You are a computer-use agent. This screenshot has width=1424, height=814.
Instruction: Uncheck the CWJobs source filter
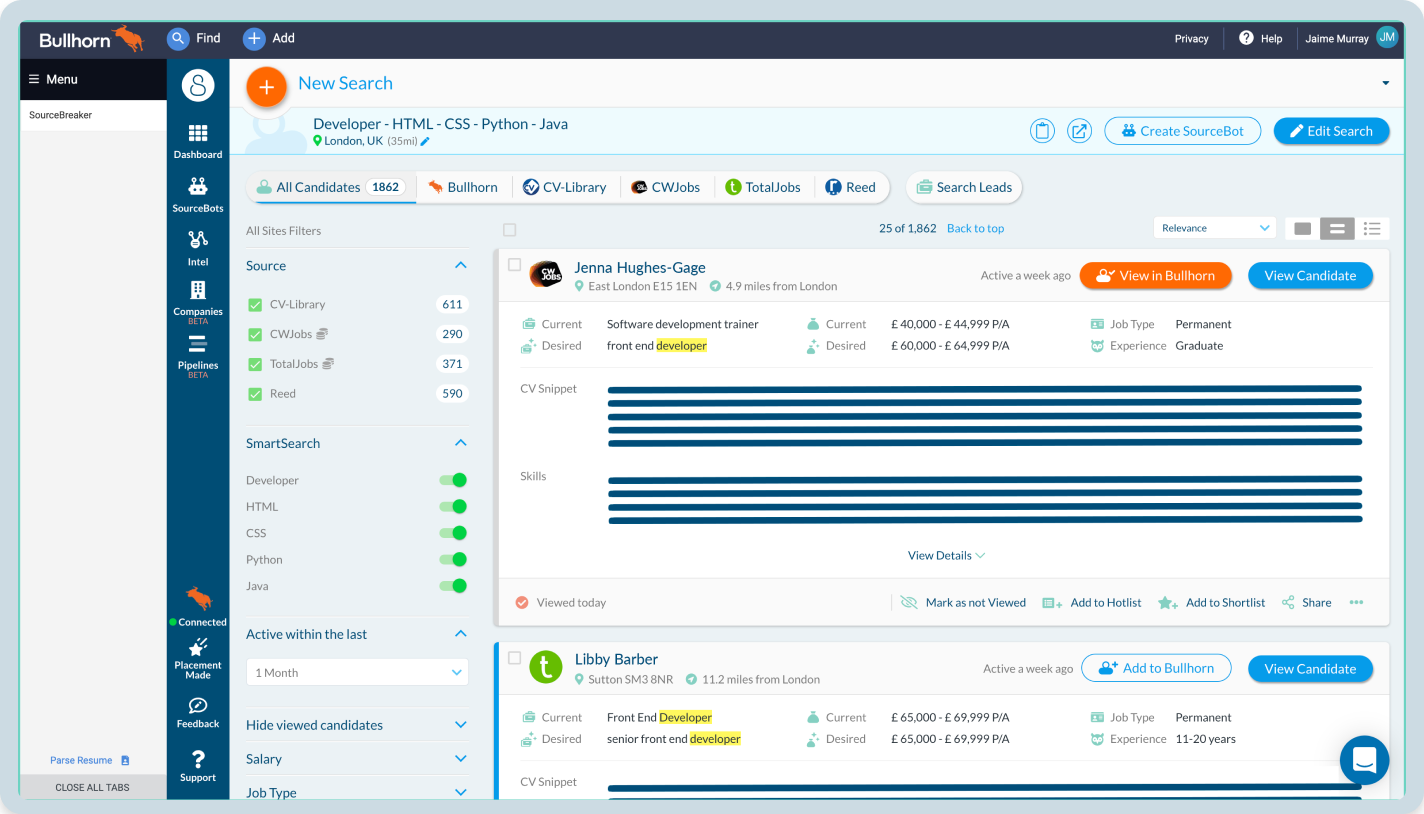(x=255, y=334)
